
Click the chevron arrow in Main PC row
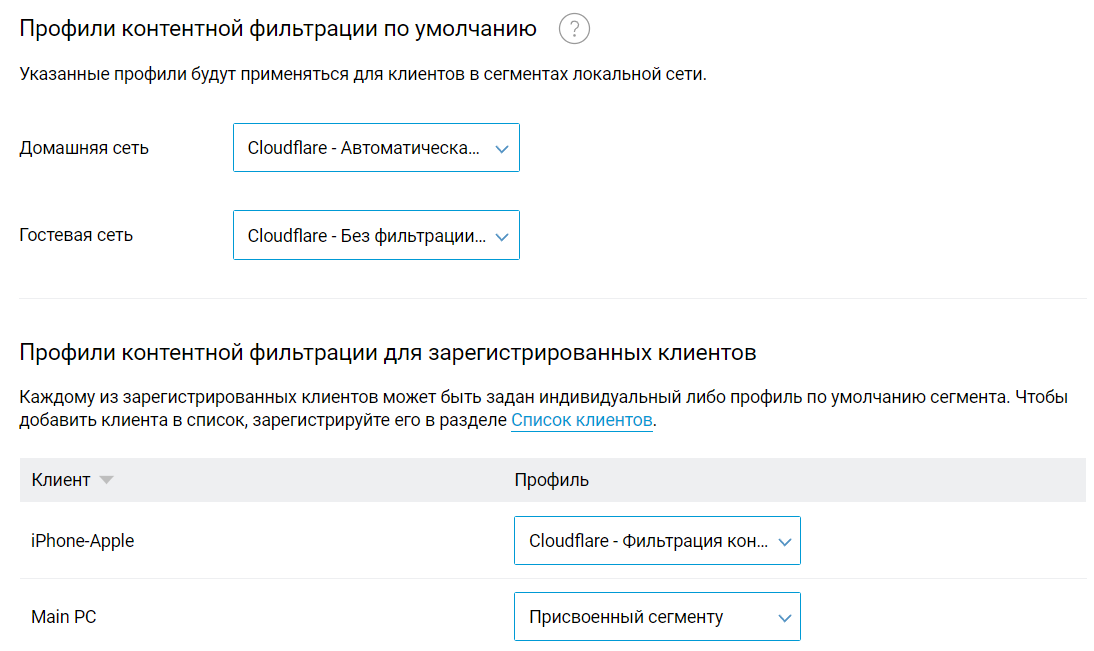[x=784, y=618]
